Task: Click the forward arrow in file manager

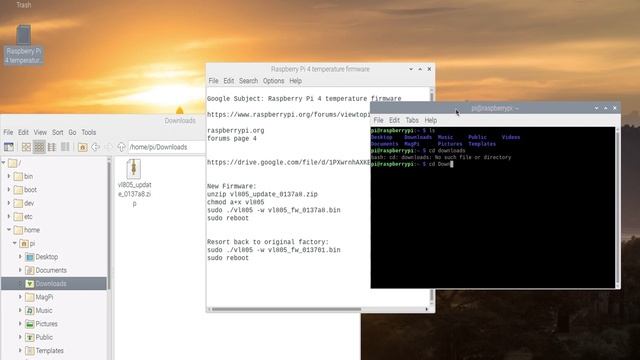Action: [109, 147]
